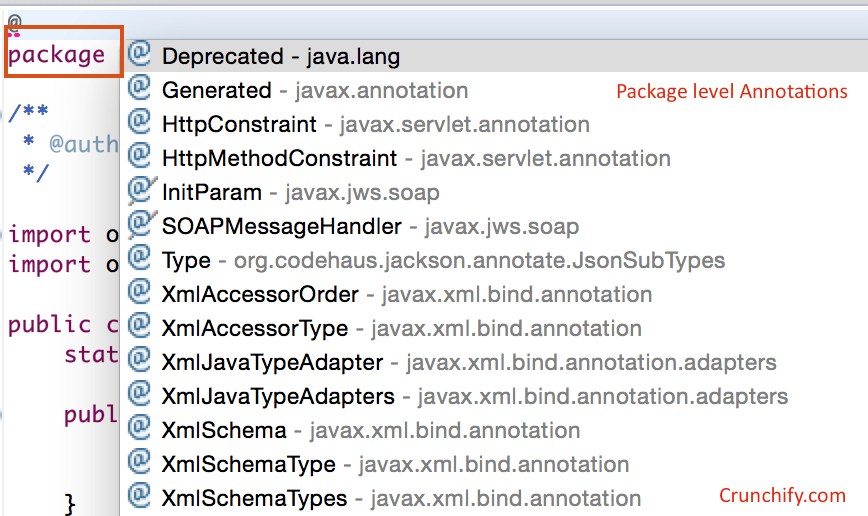Click the icon beside SOAPMessageHandler

[140, 225]
